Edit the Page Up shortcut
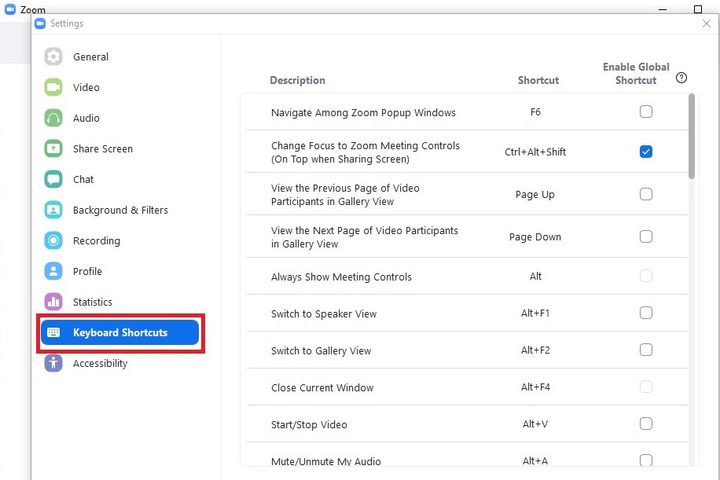The height and width of the screenshot is (480, 720). pos(535,194)
